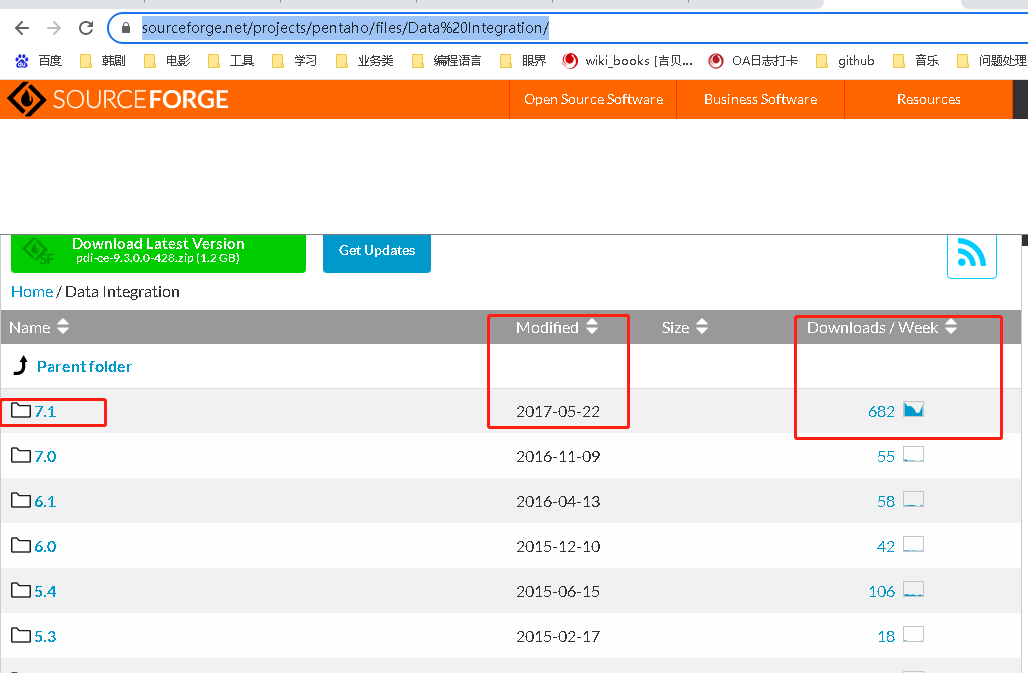Open the 6.0 folder link
The image size is (1028, 673).
pyautogui.click(x=45, y=547)
